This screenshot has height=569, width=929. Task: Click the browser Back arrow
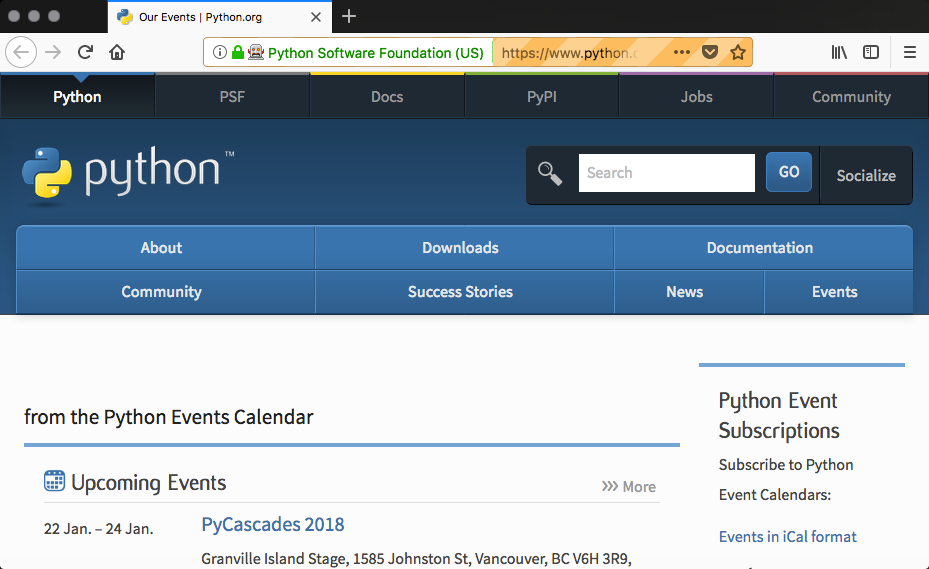coord(22,53)
